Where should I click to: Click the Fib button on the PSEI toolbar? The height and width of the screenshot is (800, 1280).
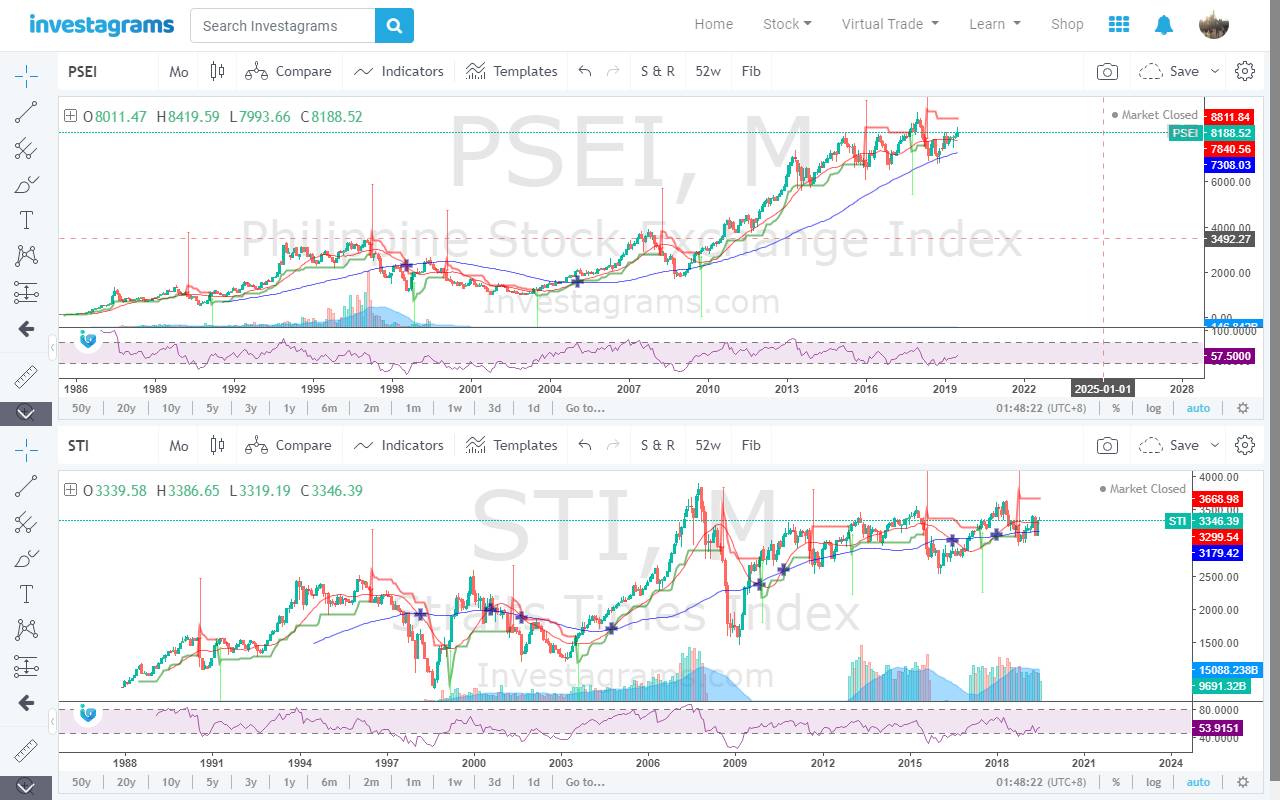coord(751,71)
